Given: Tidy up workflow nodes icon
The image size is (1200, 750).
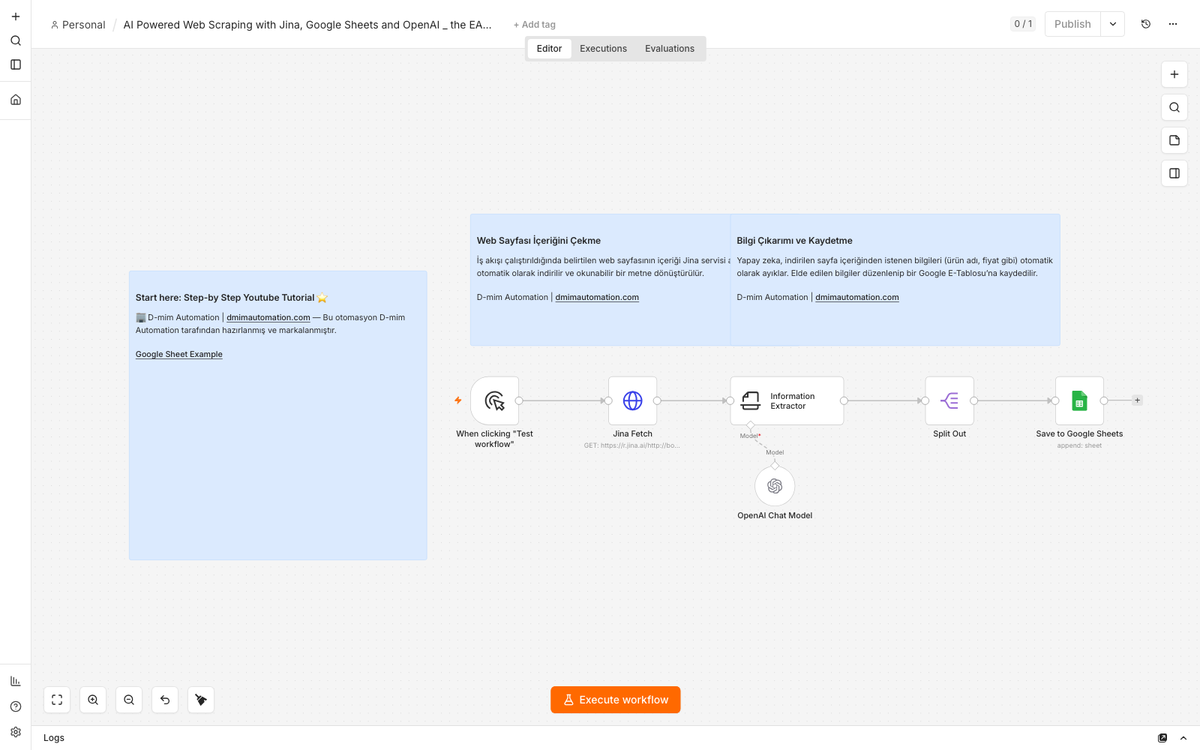Looking at the screenshot, I should tap(201, 700).
